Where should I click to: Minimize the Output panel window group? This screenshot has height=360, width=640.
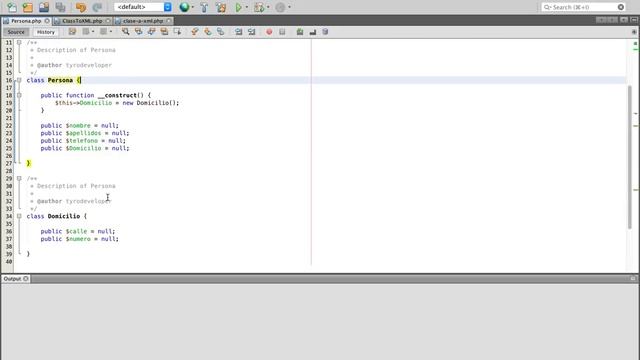(x=633, y=279)
